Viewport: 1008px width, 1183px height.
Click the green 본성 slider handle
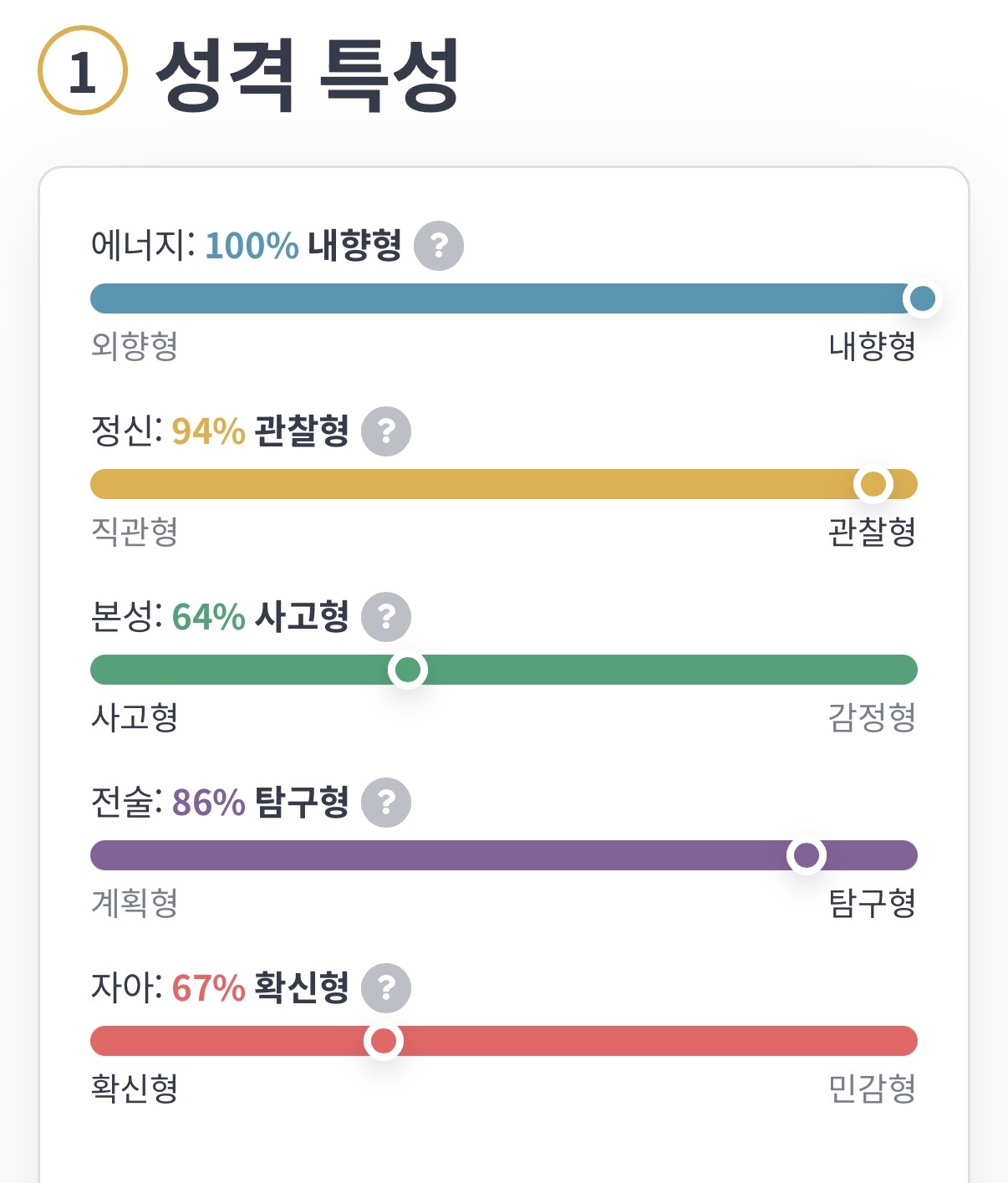click(x=408, y=670)
